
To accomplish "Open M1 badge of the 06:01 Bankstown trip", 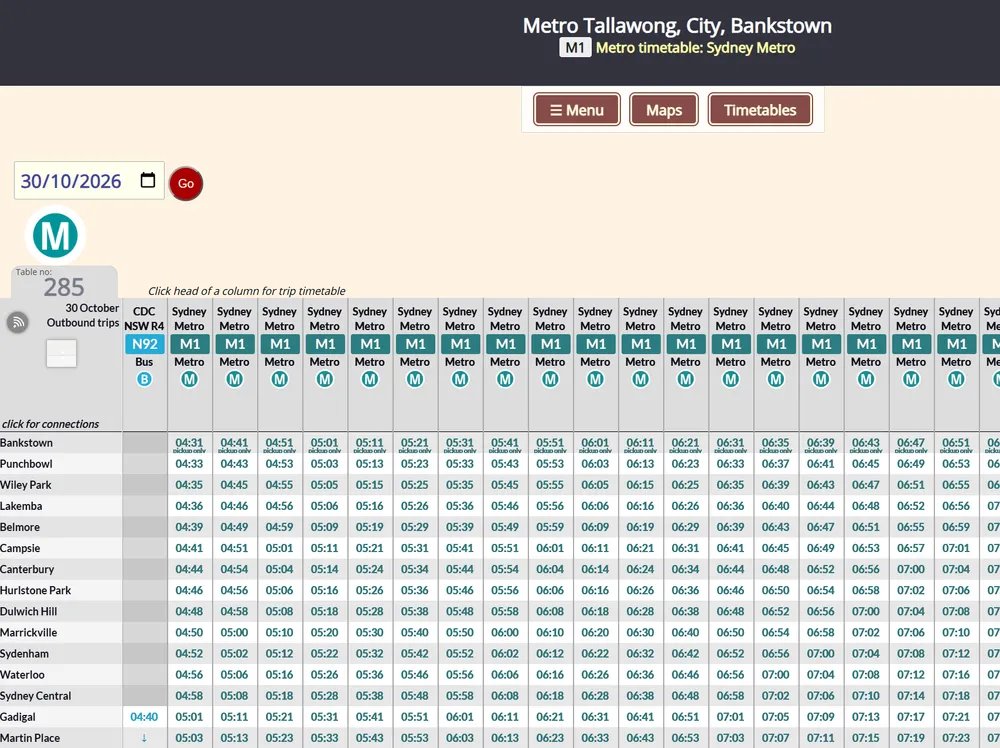I will point(595,344).
